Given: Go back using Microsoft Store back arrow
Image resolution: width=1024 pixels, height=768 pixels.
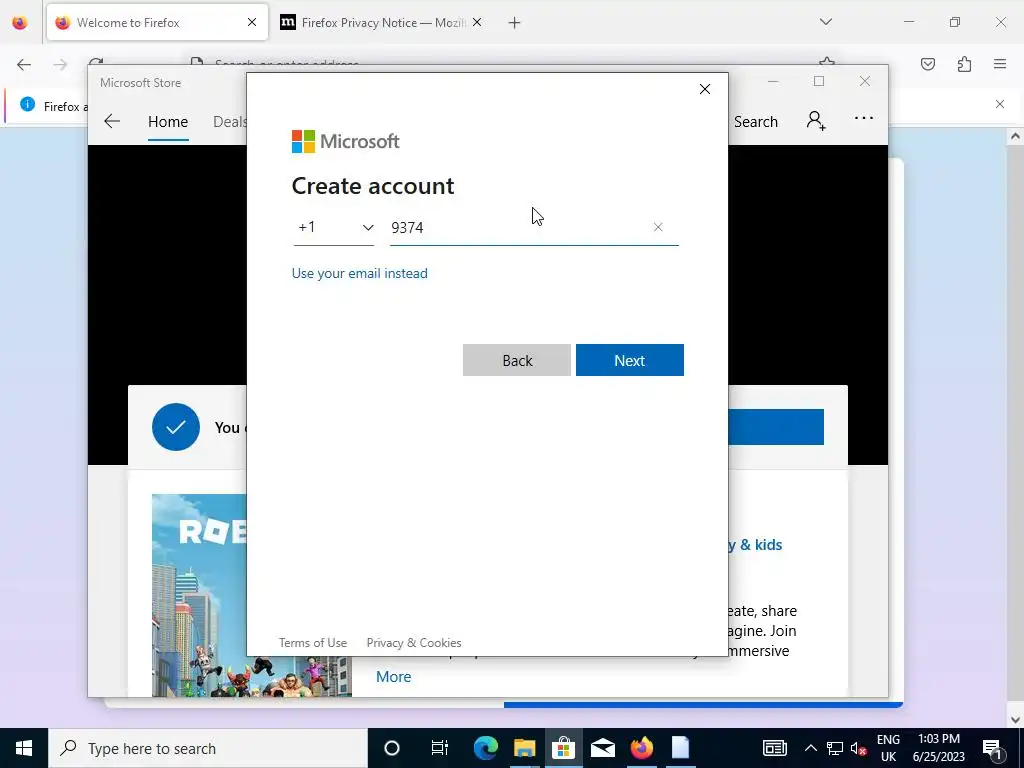Looking at the screenshot, I should [112, 121].
